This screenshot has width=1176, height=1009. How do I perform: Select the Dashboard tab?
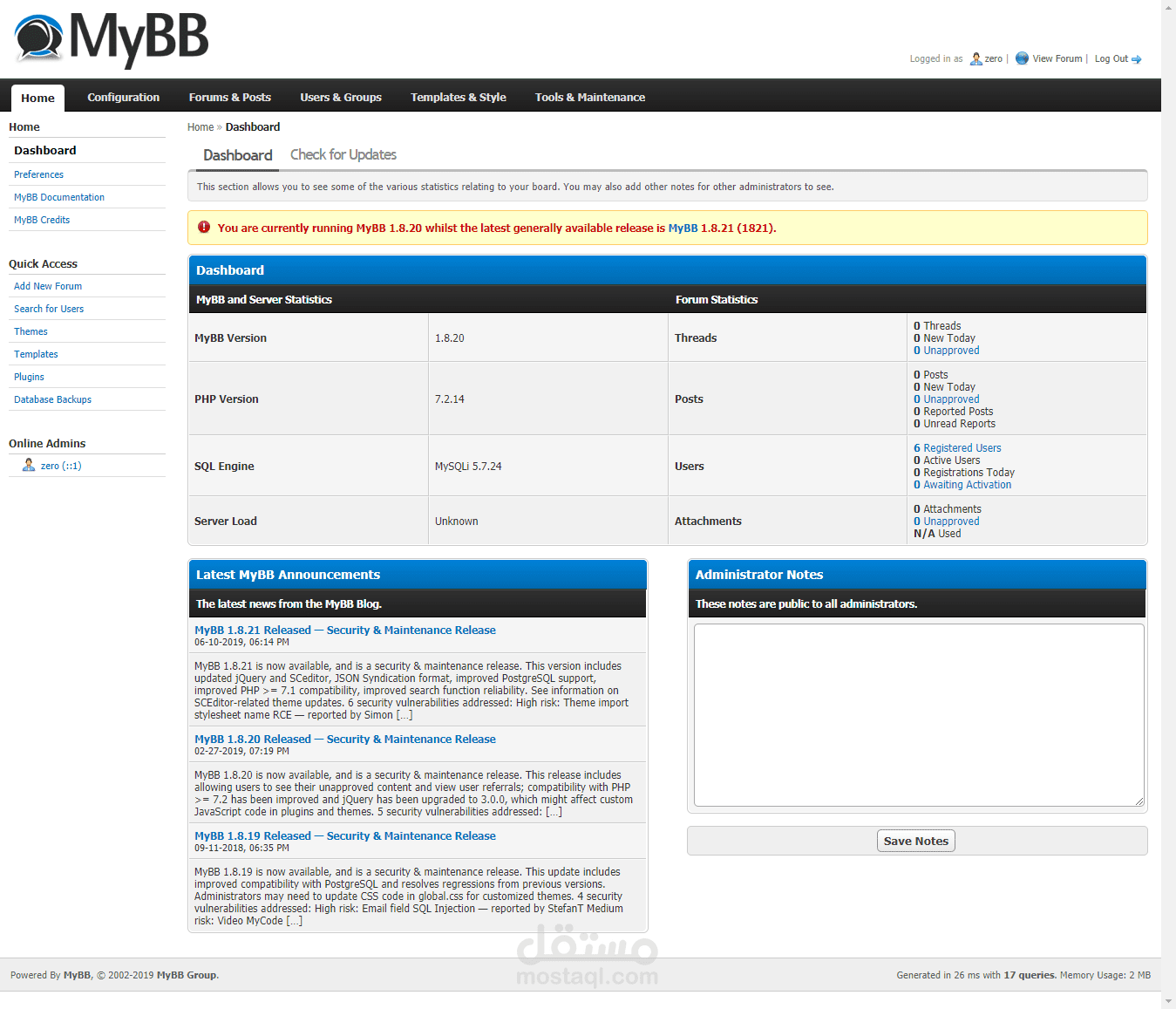[x=238, y=155]
